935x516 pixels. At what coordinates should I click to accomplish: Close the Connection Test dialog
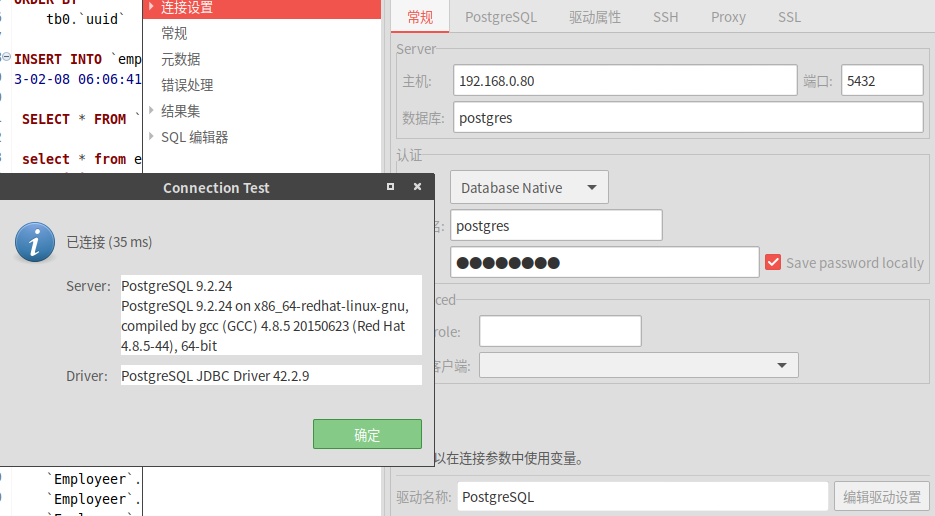coord(417,187)
